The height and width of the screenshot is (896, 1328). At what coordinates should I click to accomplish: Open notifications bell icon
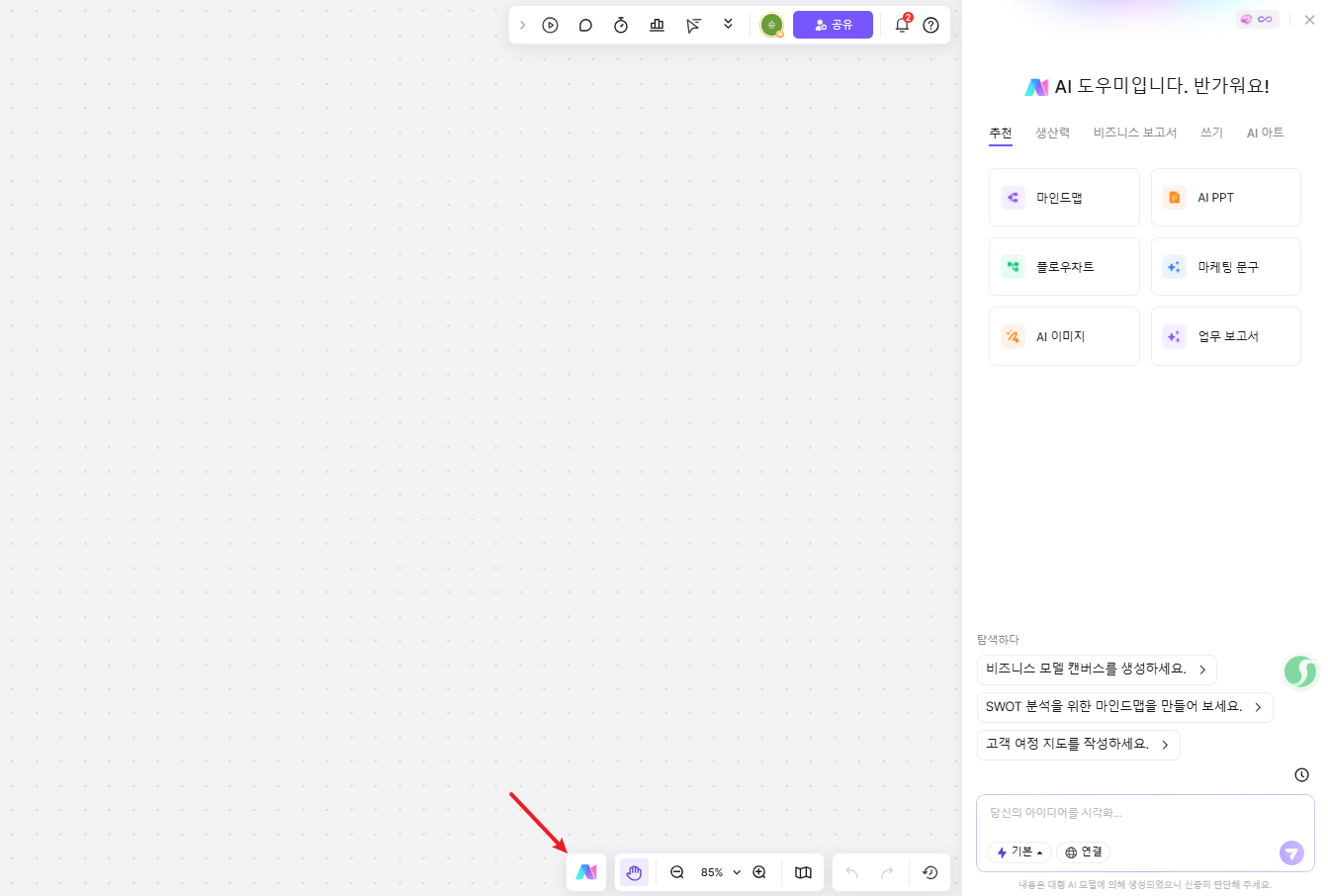902,26
